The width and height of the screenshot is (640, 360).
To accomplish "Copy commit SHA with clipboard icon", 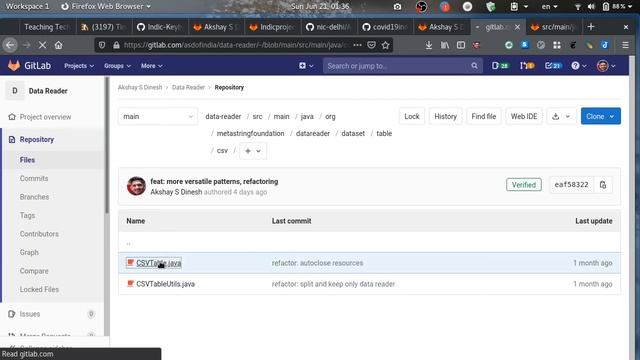I will (603, 185).
